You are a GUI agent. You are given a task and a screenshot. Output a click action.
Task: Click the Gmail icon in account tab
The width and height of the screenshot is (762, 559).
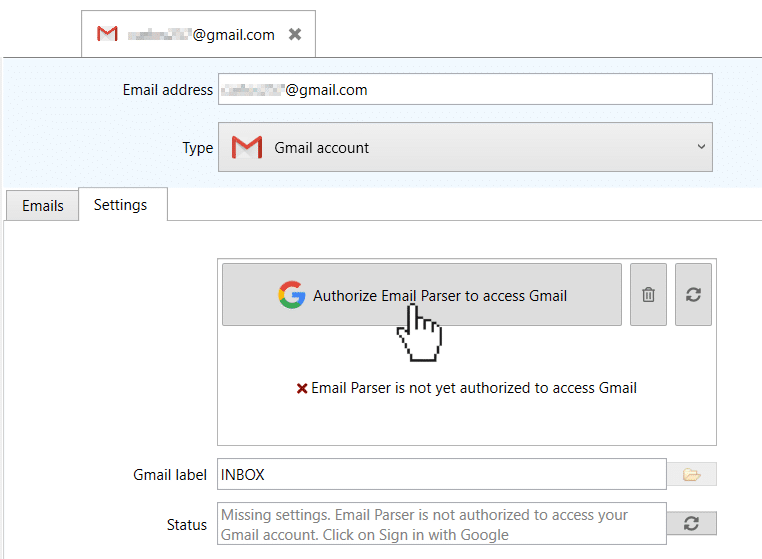point(107,34)
